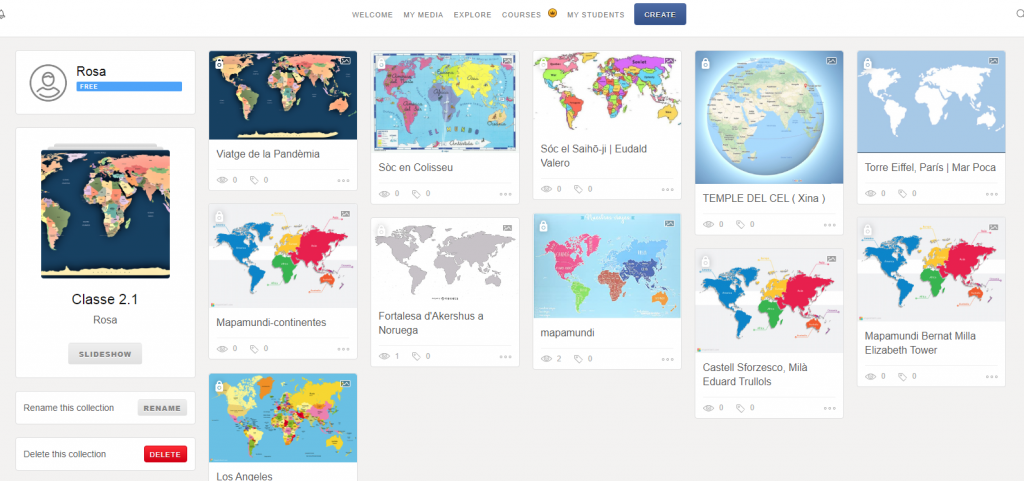Click lock icon on TEMPLE DEL CEL card
Screen dimensions: 1024x481
[706, 63]
